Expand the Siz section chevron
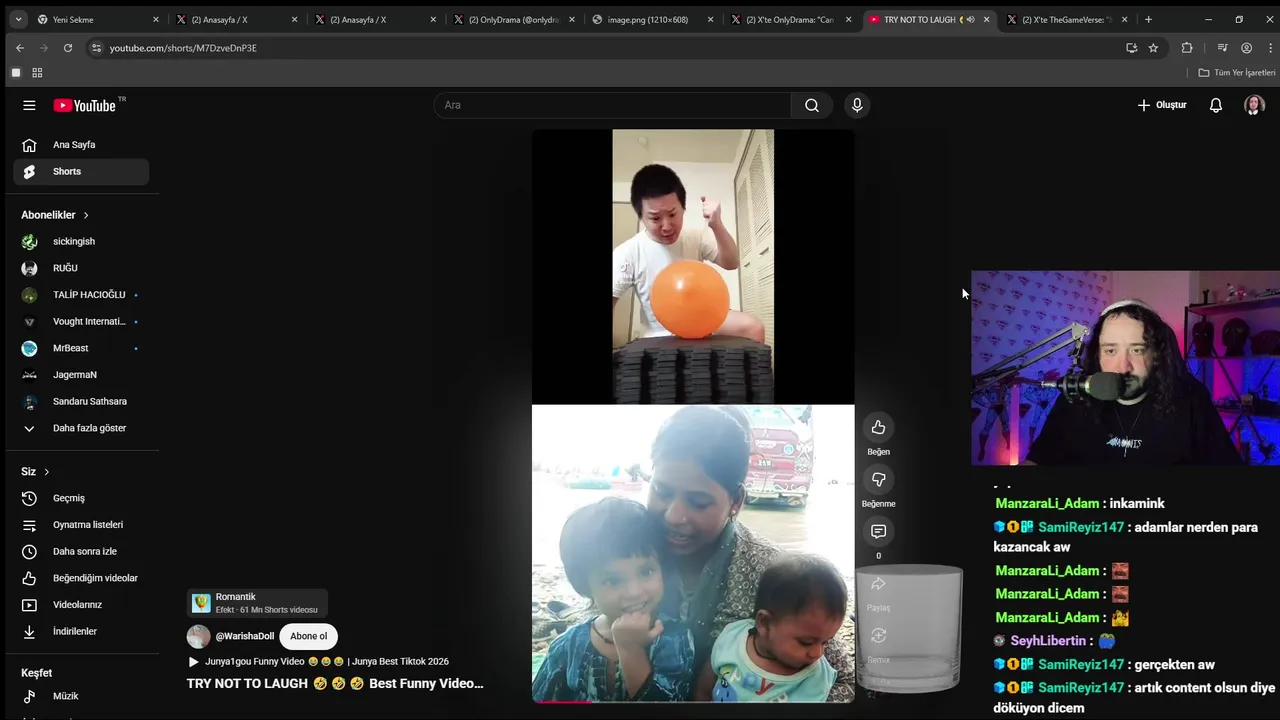The image size is (1280, 720). (46, 472)
